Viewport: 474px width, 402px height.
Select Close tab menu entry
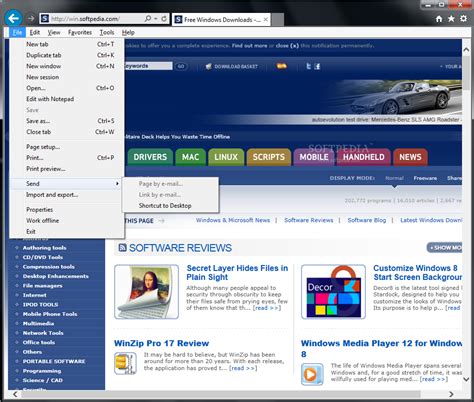[x=67, y=132]
